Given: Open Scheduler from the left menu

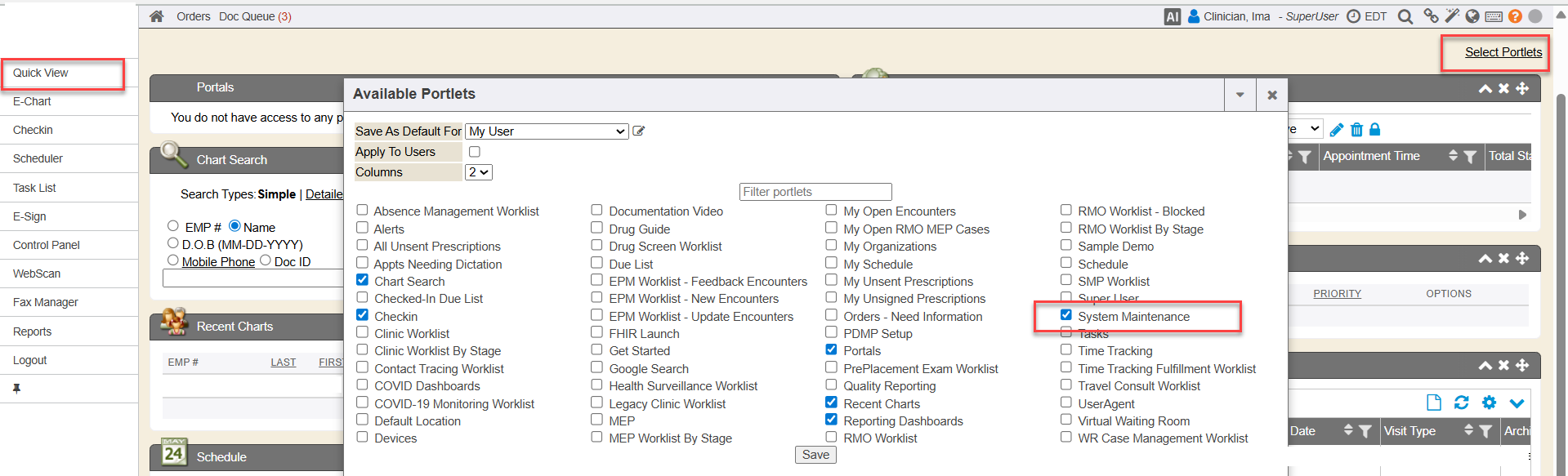Looking at the screenshot, I should (38, 158).
